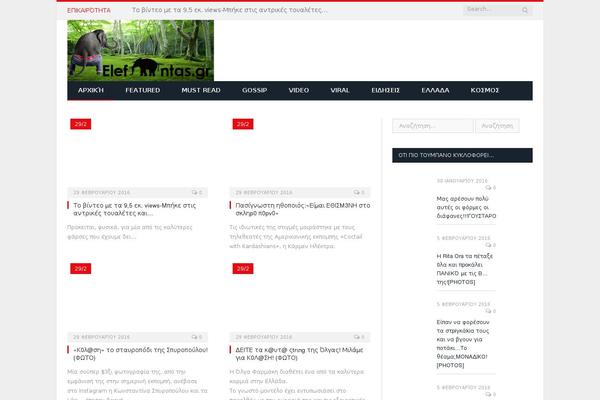
Task: Go to the FEATURED section
Action: [x=143, y=90]
